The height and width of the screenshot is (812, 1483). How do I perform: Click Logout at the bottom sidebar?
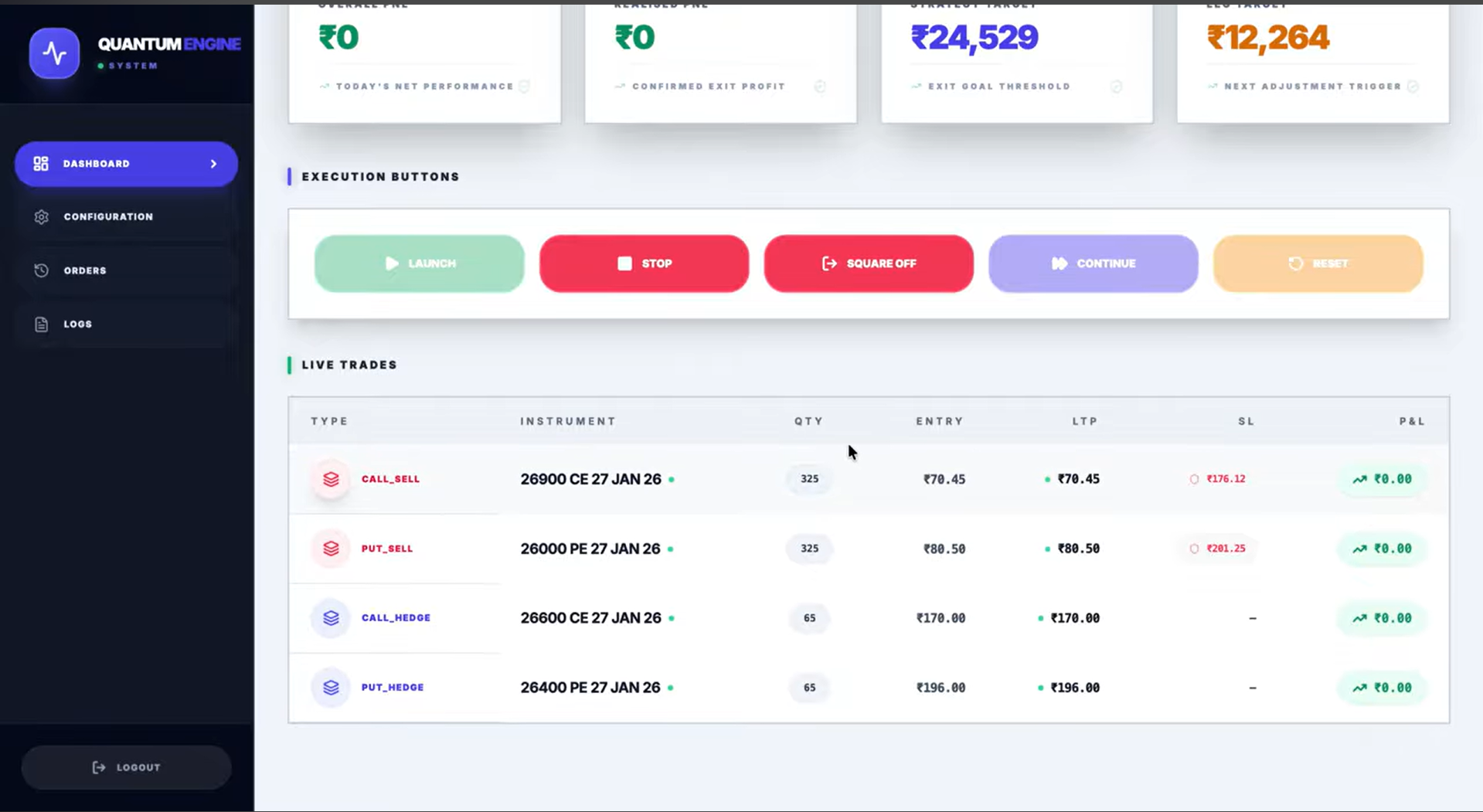point(126,767)
